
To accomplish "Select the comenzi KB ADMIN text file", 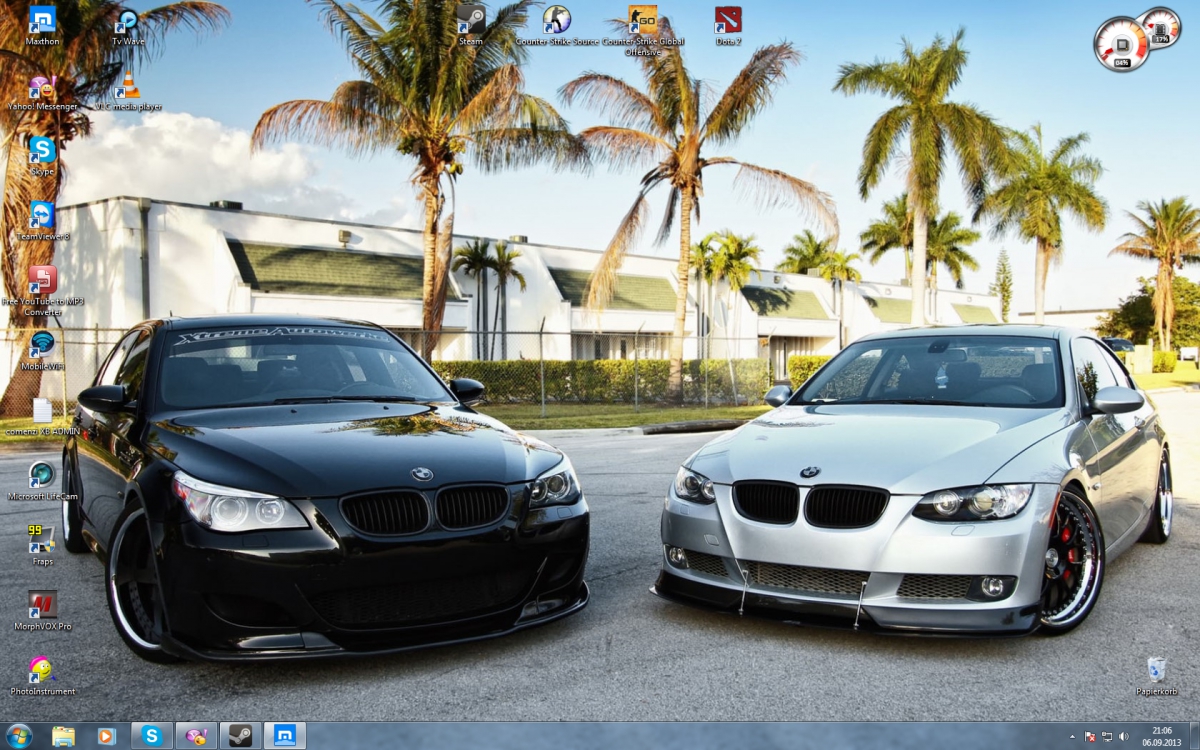I will [42, 416].
